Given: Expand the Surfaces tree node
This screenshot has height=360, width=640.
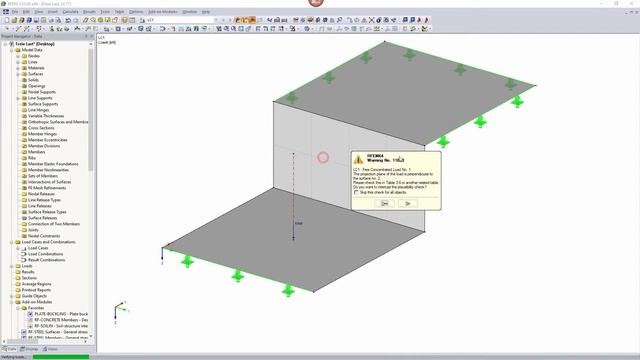Looking at the screenshot, I should 18,74.
